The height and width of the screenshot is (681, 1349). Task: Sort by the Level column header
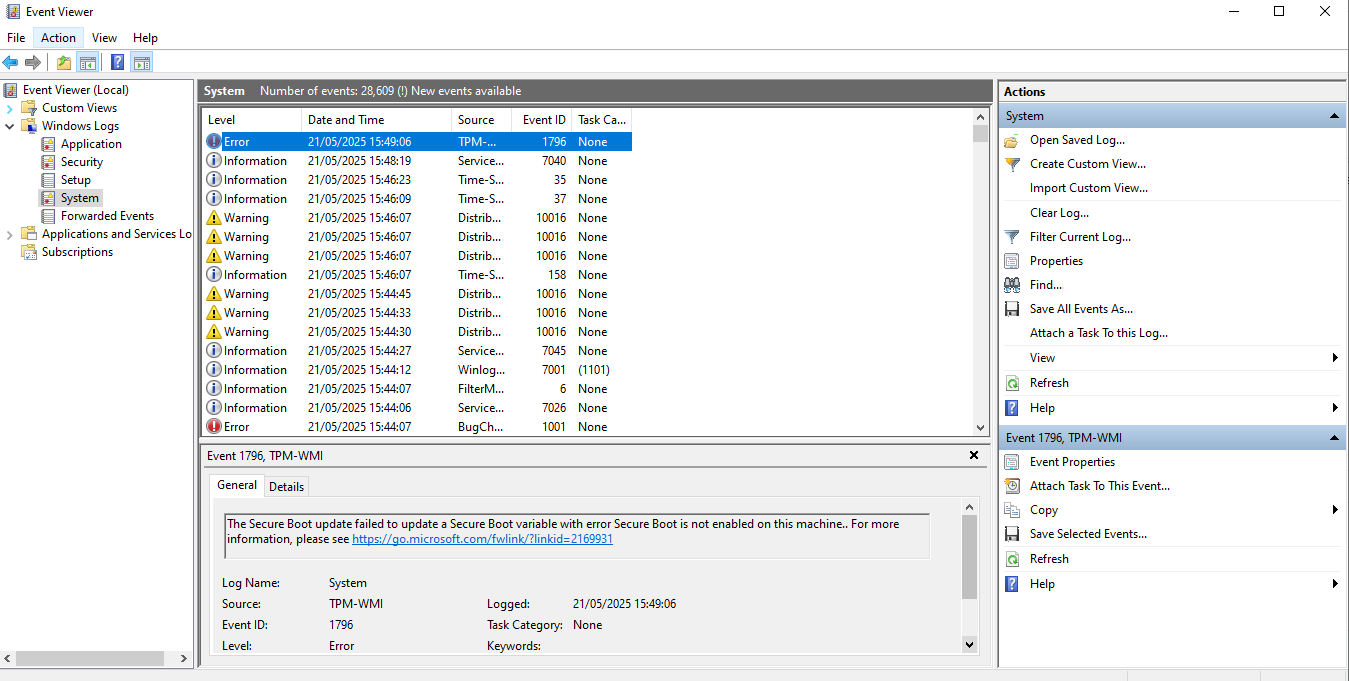coord(251,120)
